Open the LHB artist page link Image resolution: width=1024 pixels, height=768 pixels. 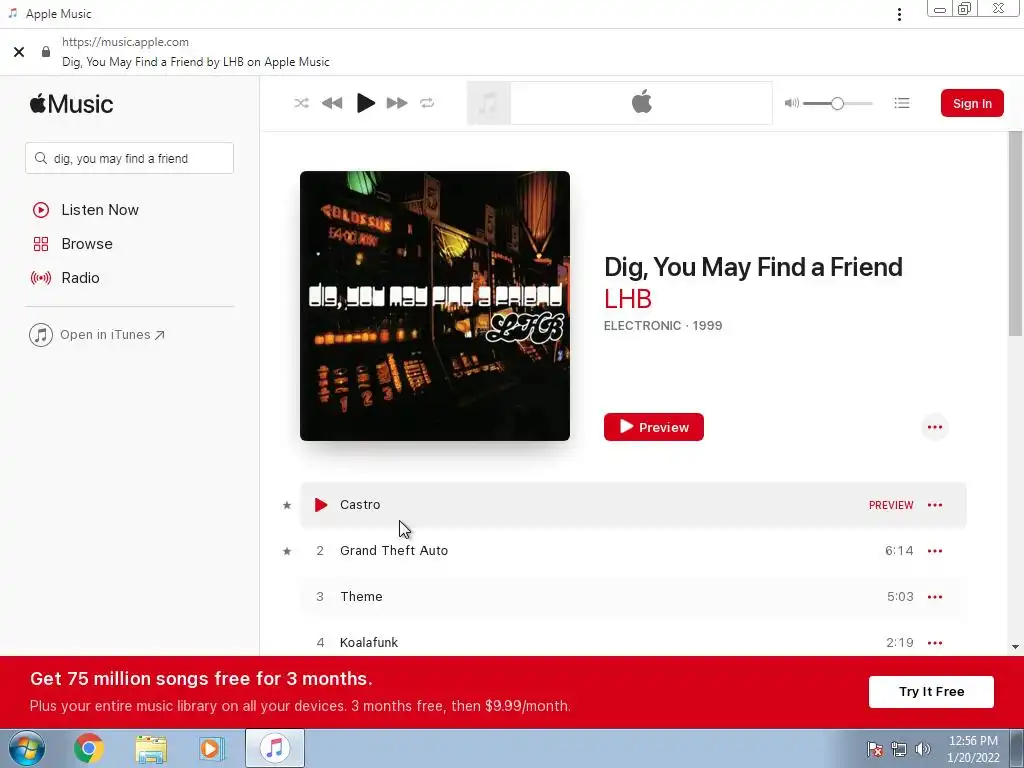(x=628, y=298)
